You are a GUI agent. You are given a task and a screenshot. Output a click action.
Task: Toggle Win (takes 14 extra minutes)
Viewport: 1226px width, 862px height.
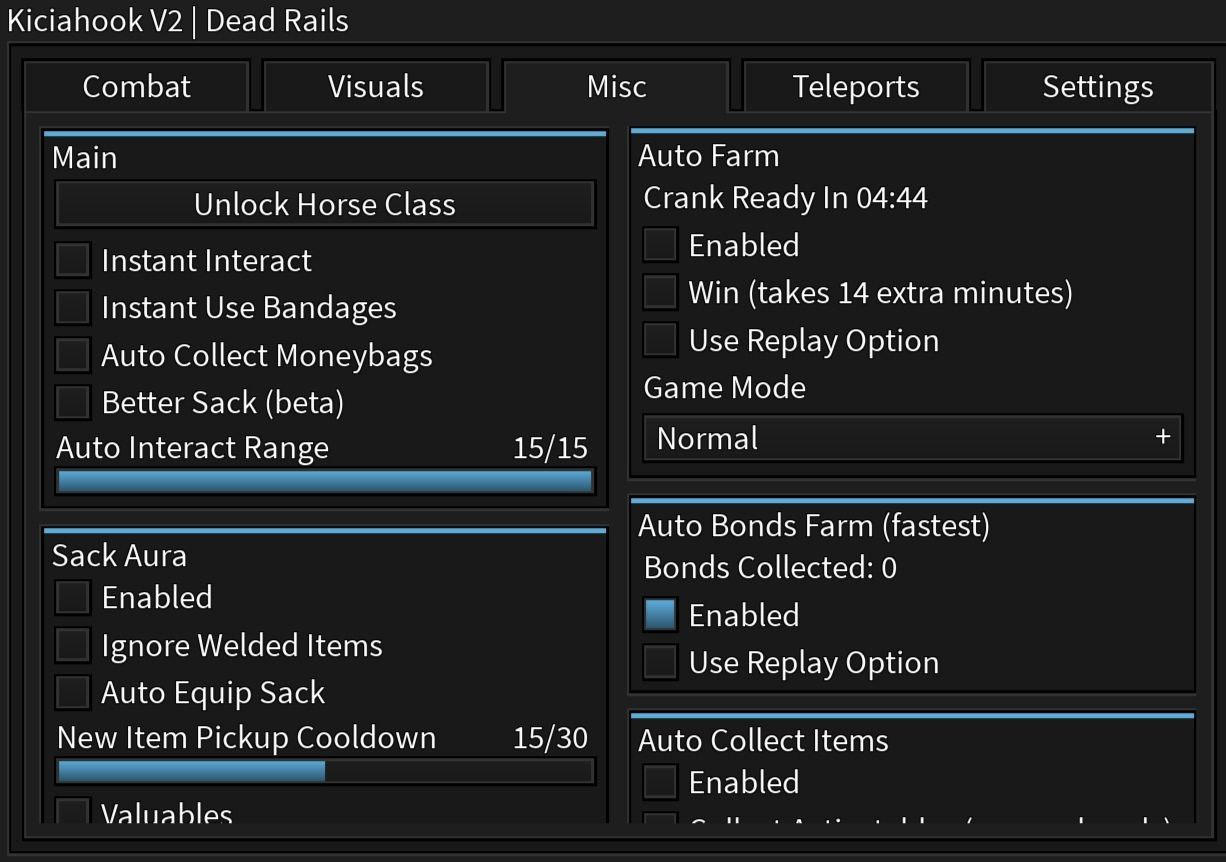coord(660,292)
